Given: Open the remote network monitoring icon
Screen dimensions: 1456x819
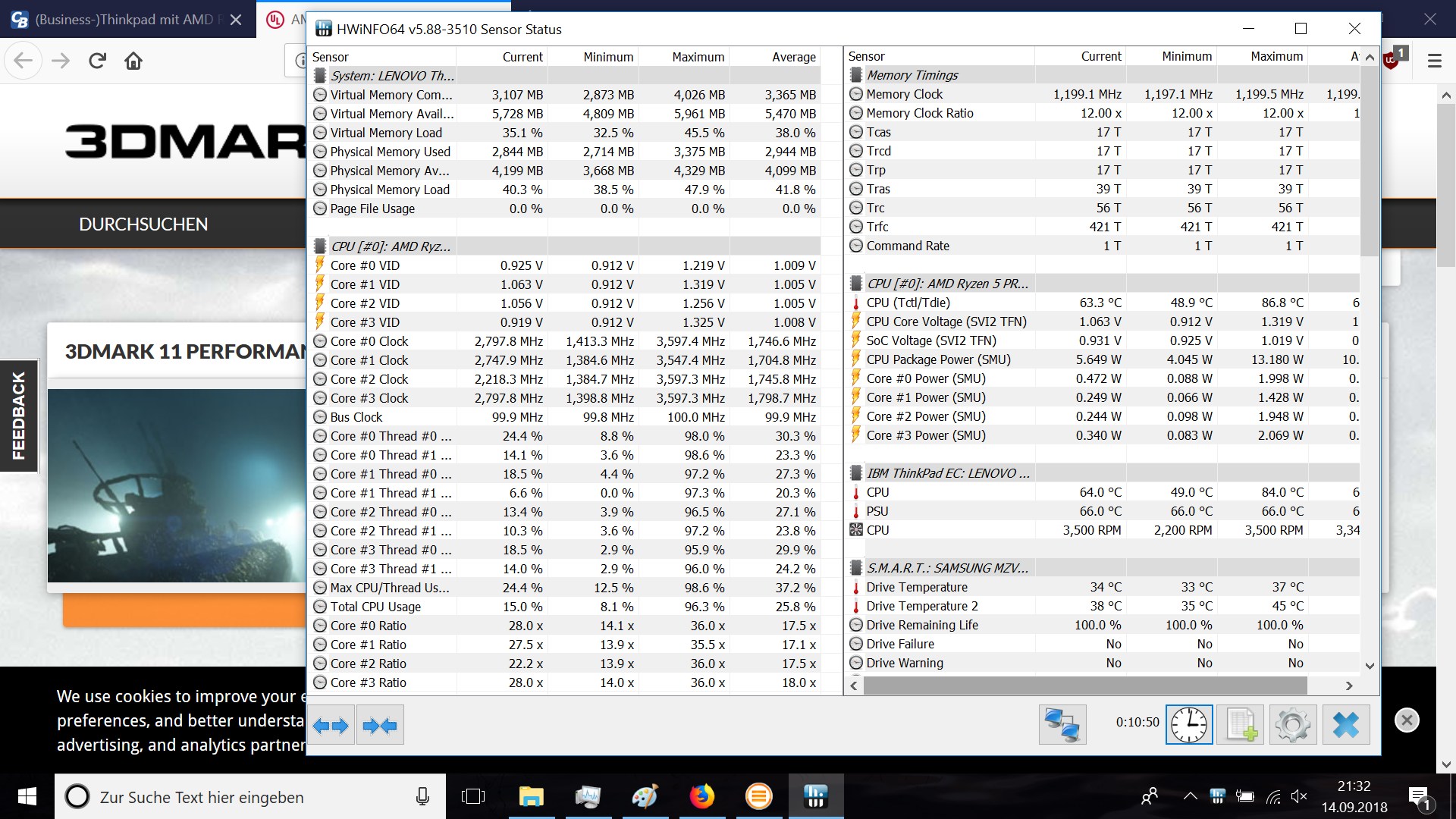Looking at the screenshot, I should tap(1062, 724).
